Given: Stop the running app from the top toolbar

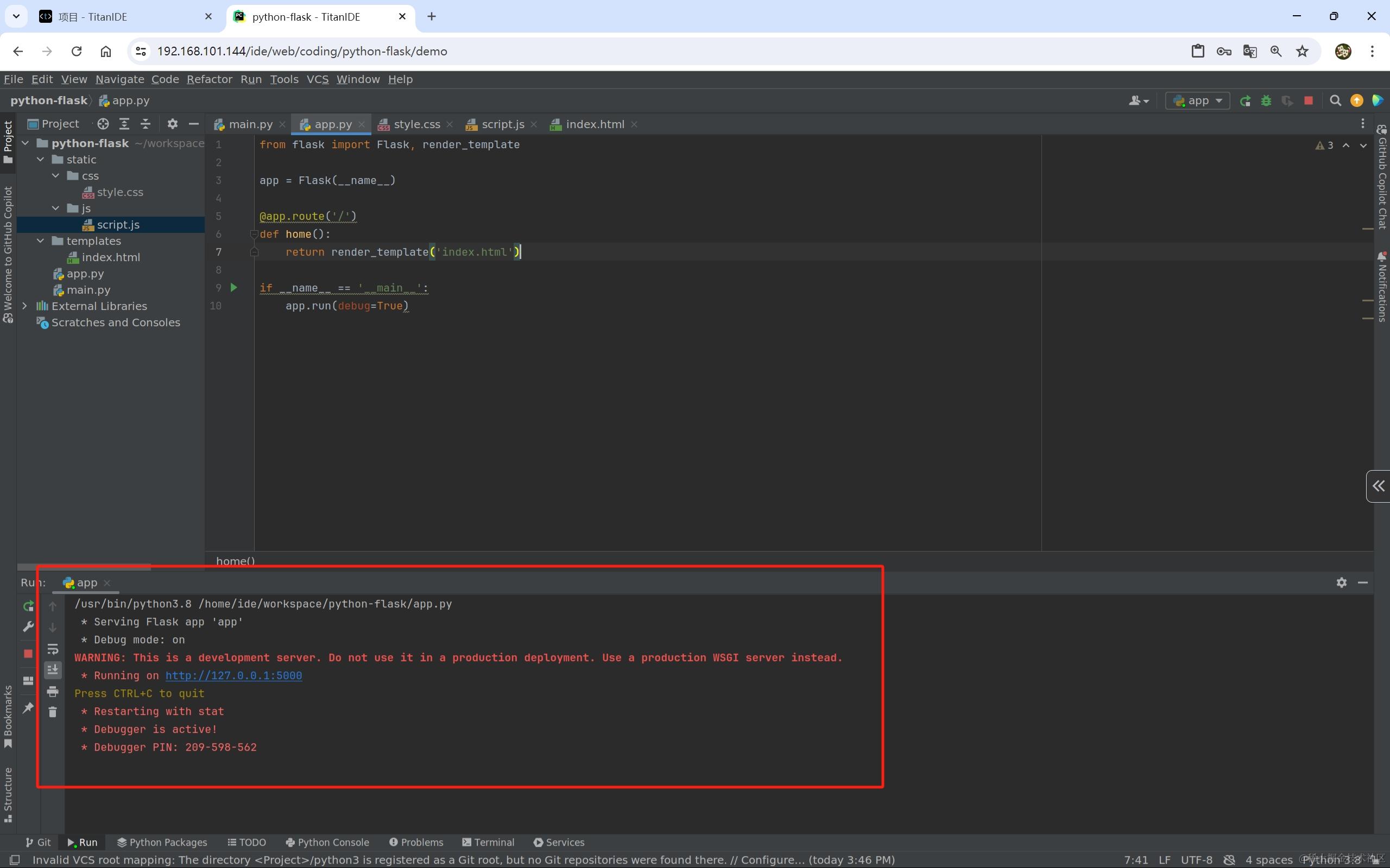Looking at the screenshot, I should [x=1309, y=101].
